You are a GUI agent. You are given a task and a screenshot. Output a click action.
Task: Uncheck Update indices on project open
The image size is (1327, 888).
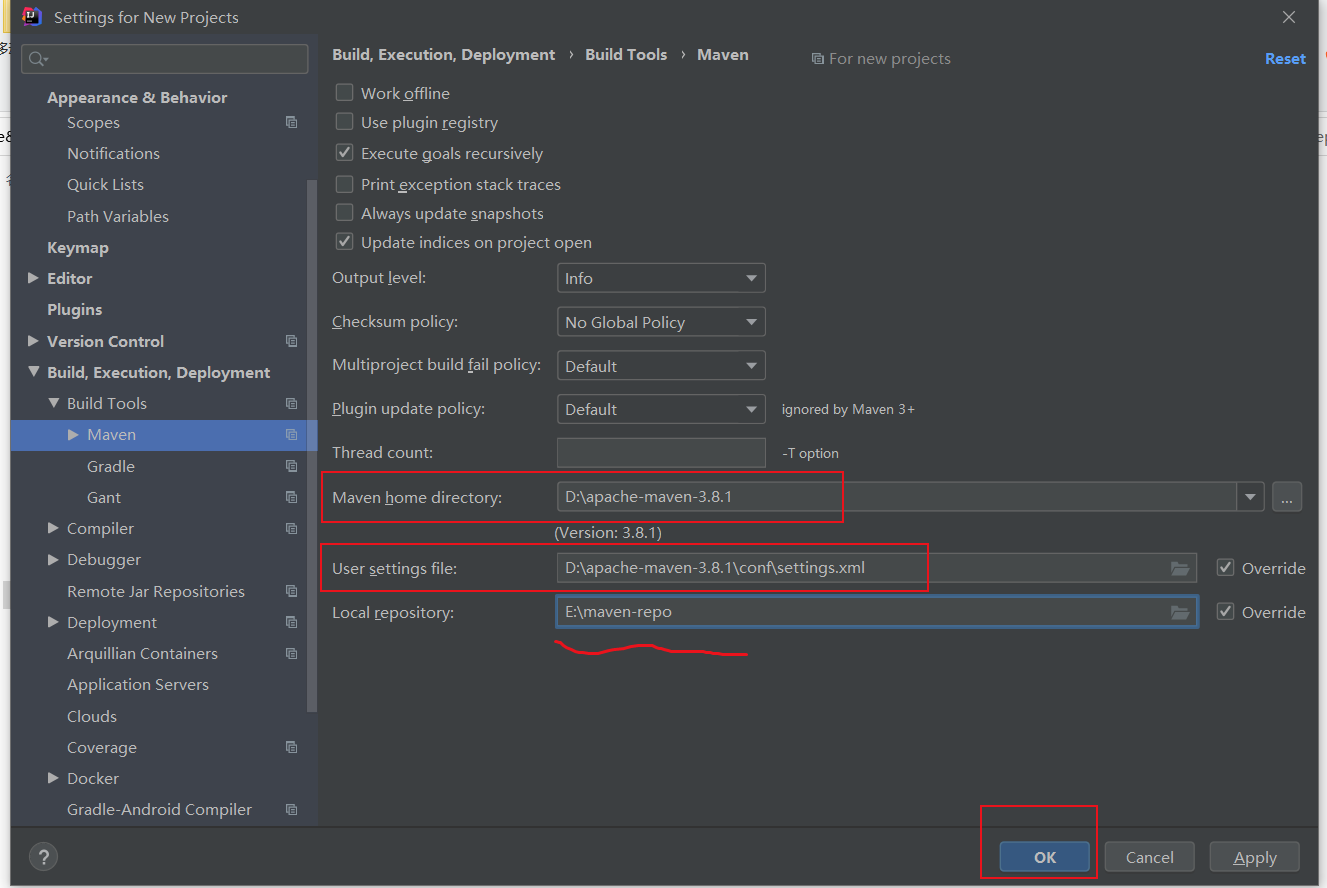click(x=344, y=242)
